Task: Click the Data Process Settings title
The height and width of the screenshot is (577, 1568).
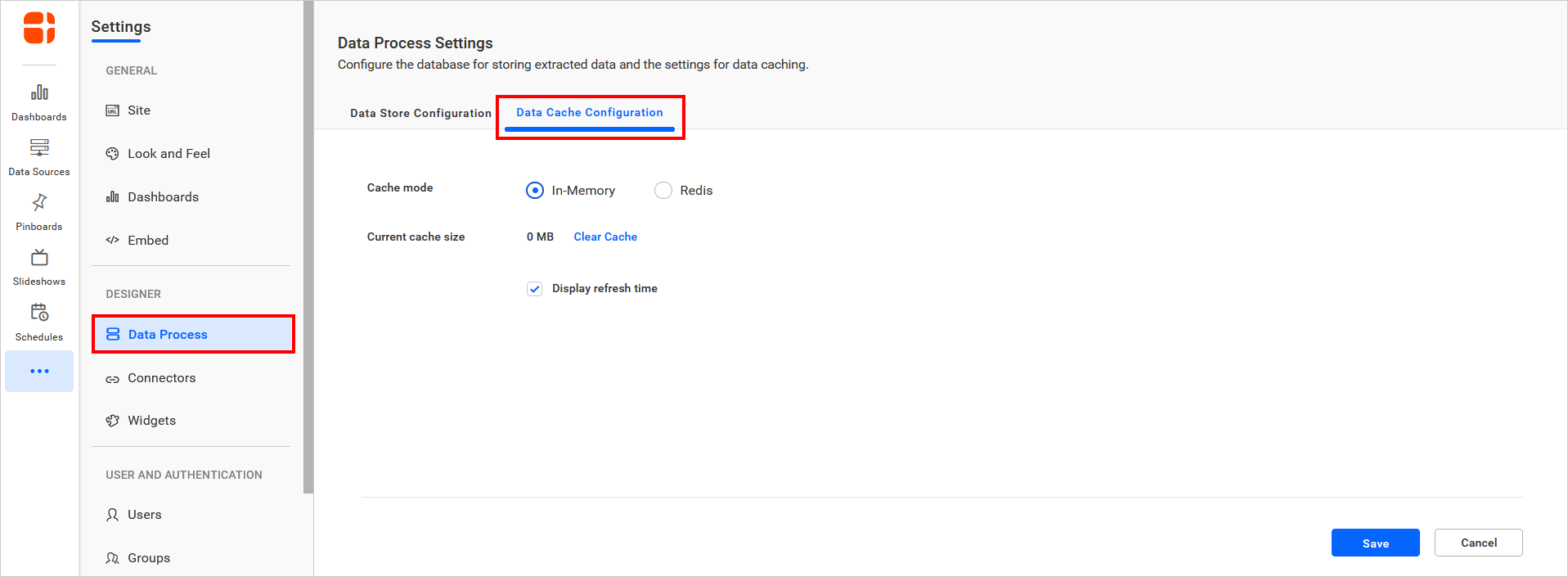Action: (416, 43)
